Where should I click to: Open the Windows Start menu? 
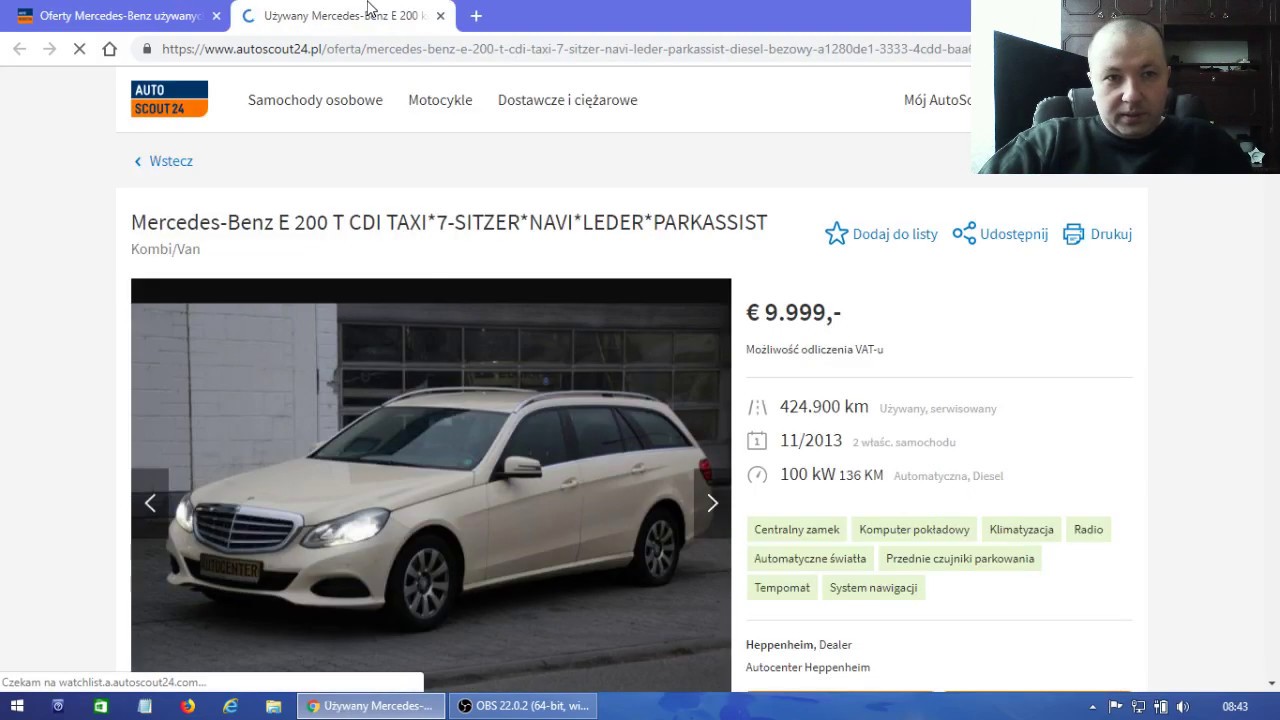click(17, 706)
